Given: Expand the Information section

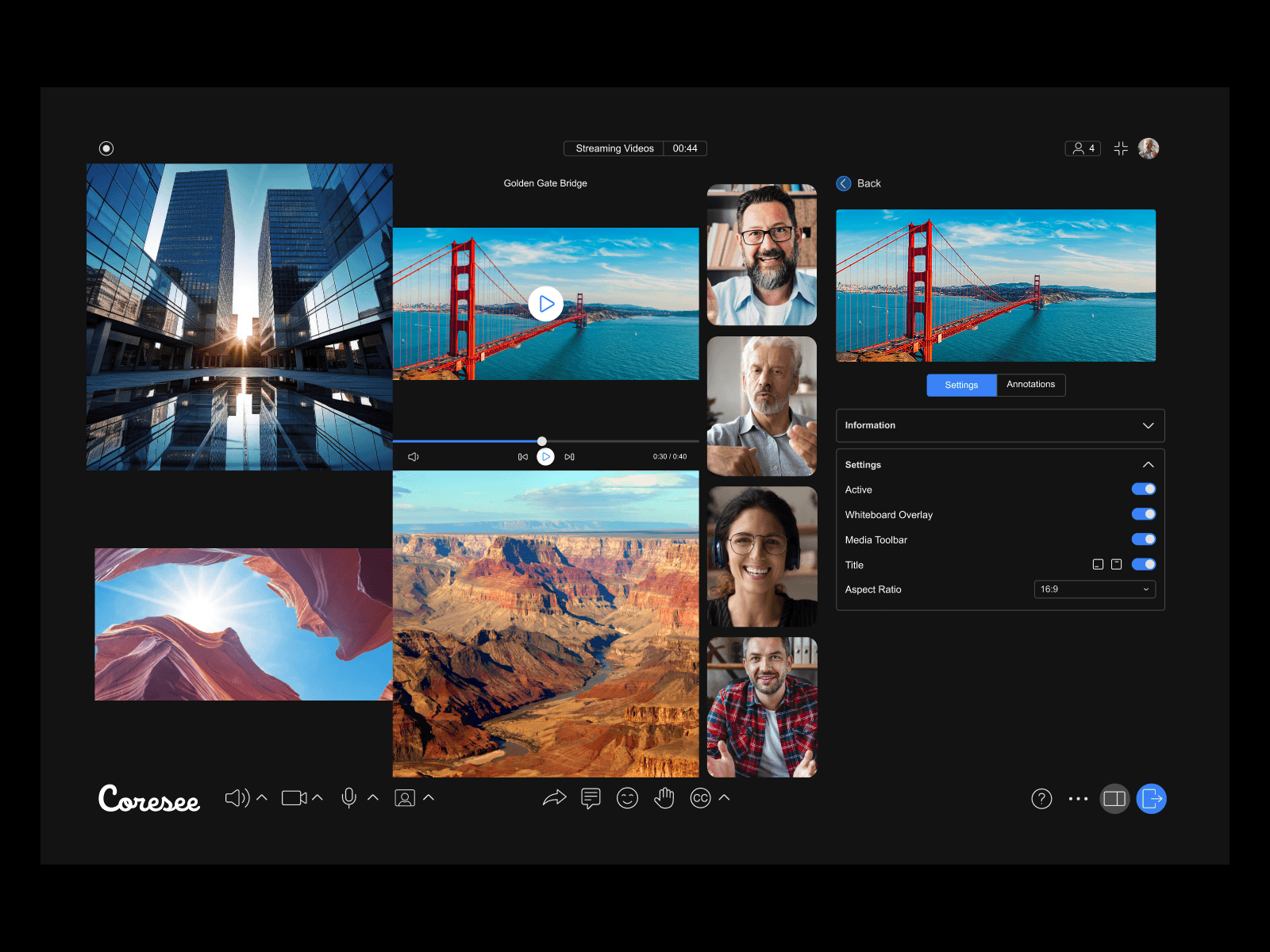Looking at the screenshot, I should point(1148,425).
